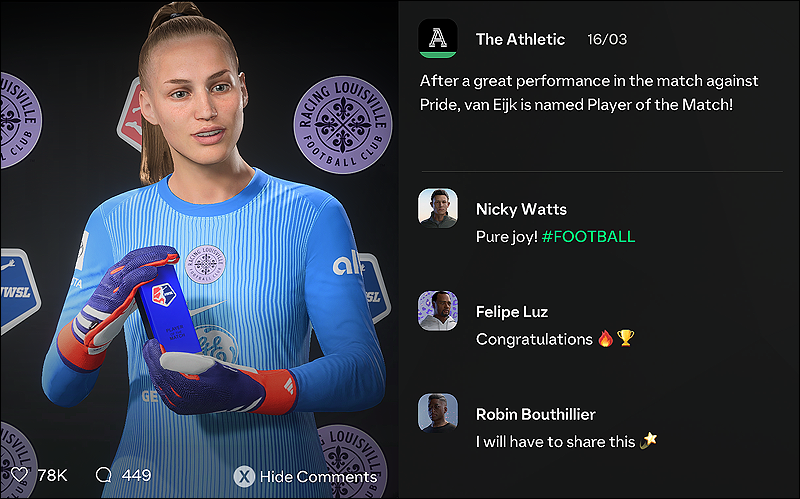This screenshot has height=499, width=800.
Task: Select The Athletic account name
Action: click(x=520, y=39)
